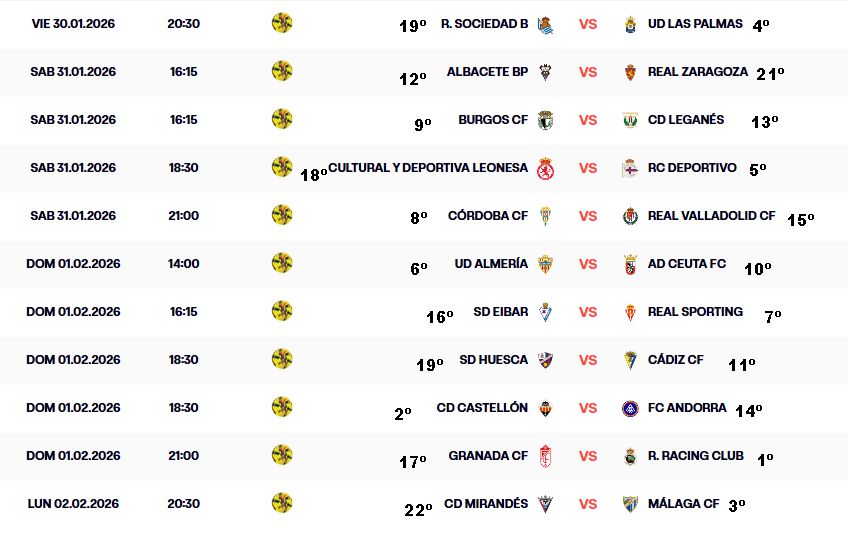Open the R. Racing Club team link
Image resolution: width=848 pixels, height=542 pixels.
pyautogui.click(x=695, y=456)
